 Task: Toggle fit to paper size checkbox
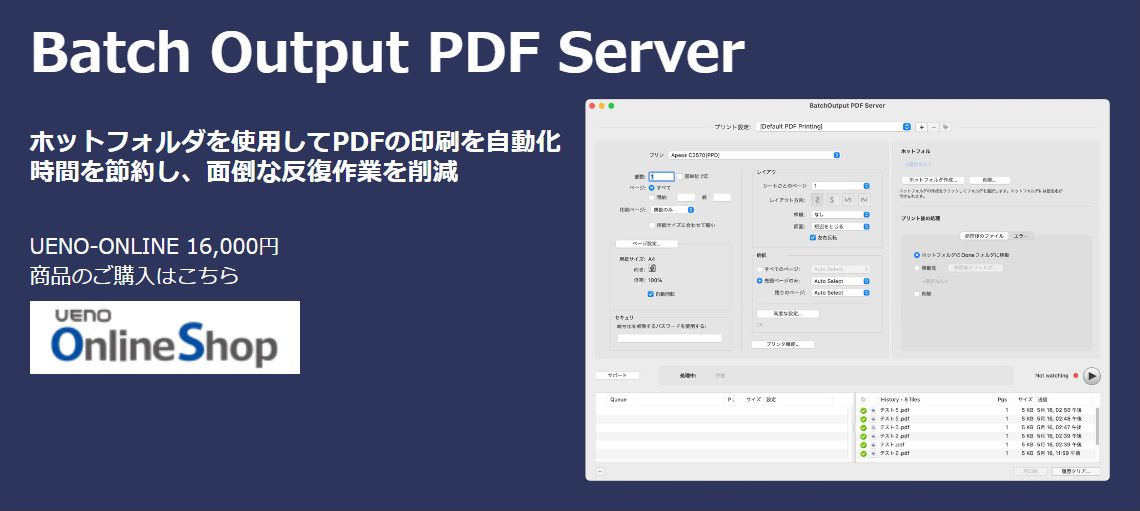(652, 226)
